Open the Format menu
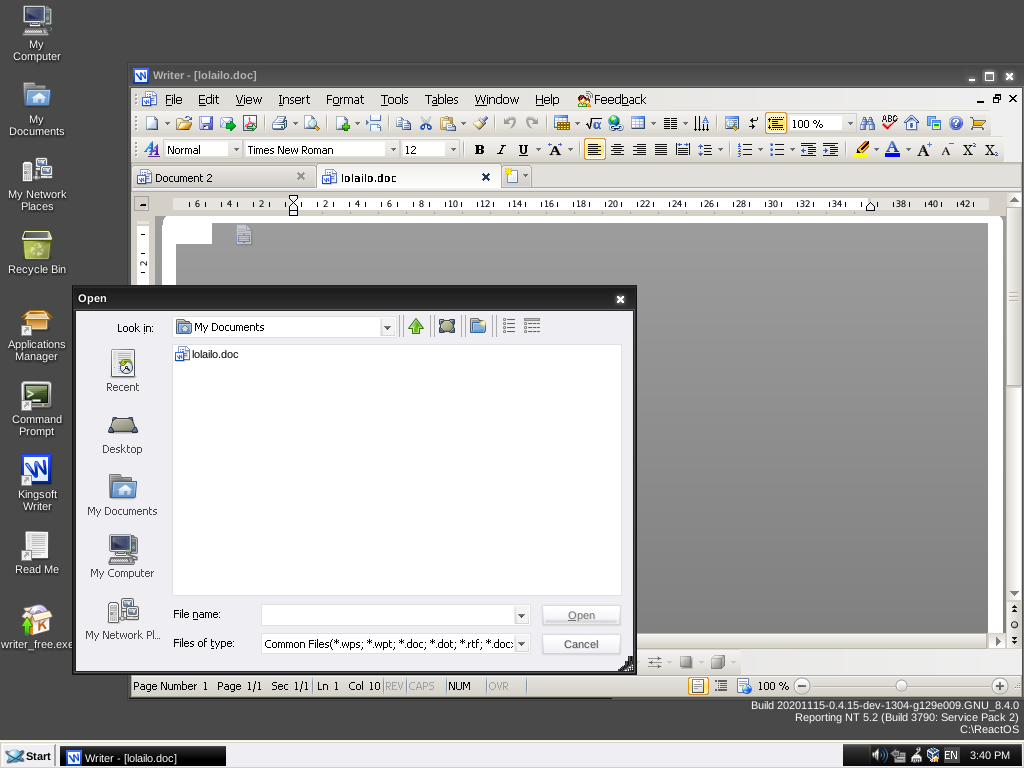Image resolution: width=1024 pixels, height=768 pixels. pyautogui.click(x=345, y=99)
